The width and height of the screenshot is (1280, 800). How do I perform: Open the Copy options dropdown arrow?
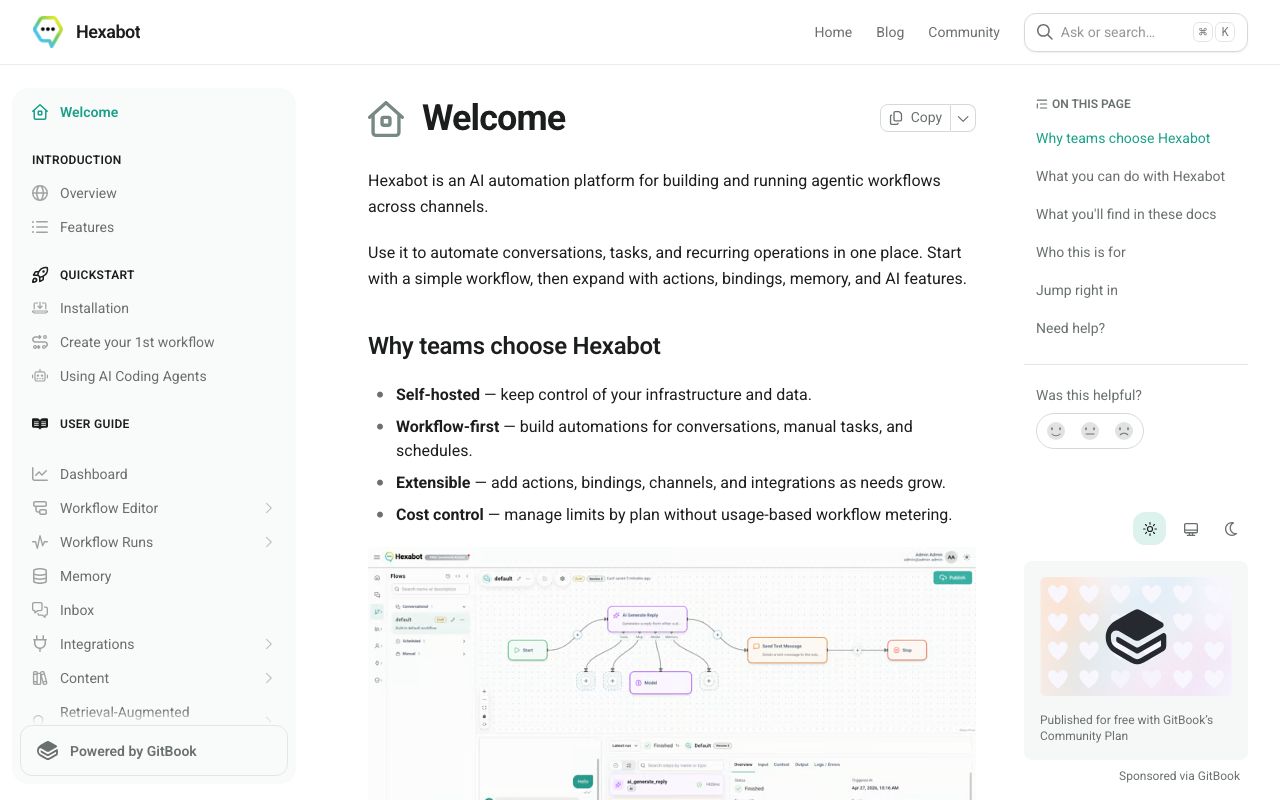963,118
